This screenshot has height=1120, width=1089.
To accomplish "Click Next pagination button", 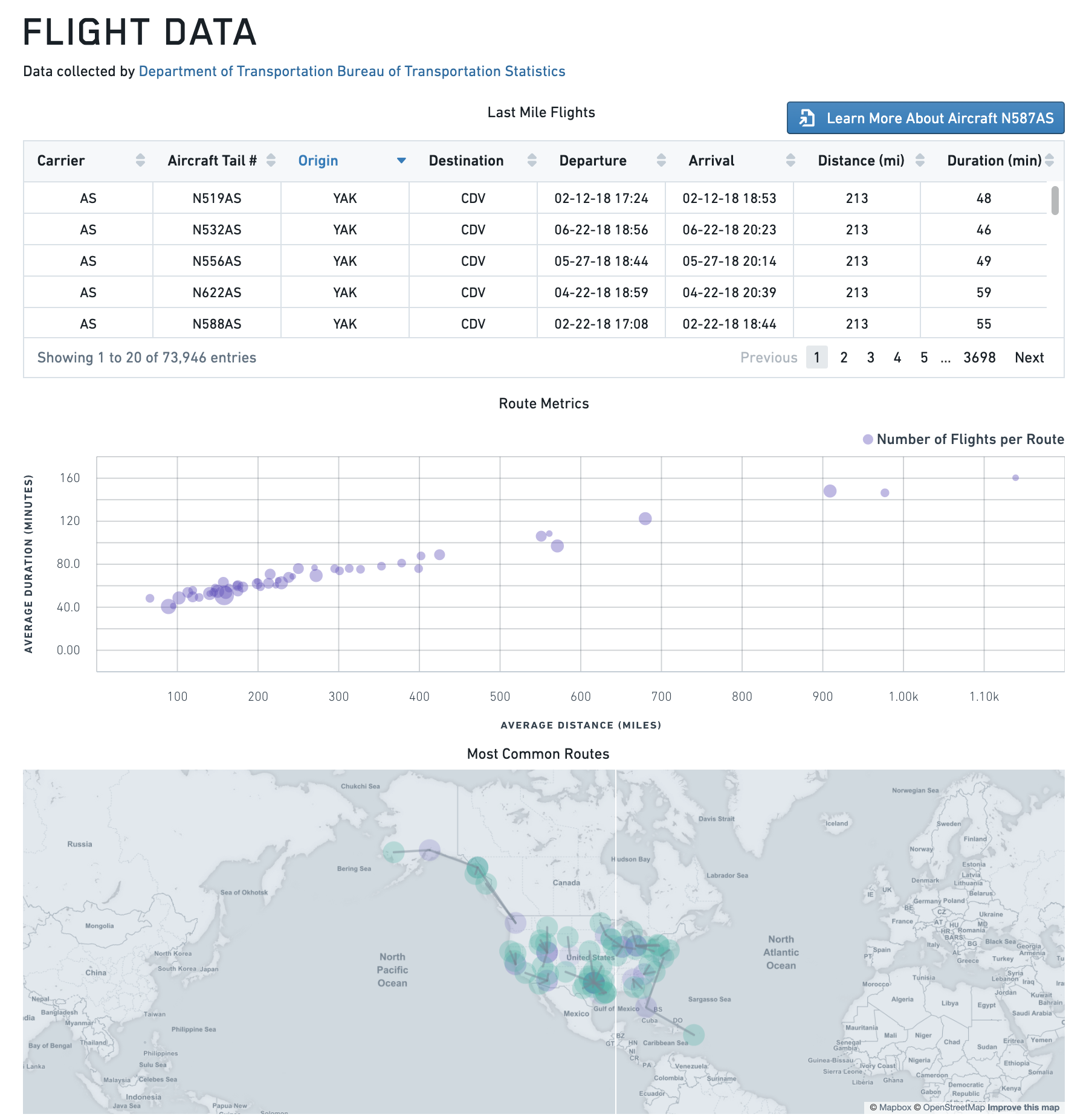I will (x=1029, y=358).
